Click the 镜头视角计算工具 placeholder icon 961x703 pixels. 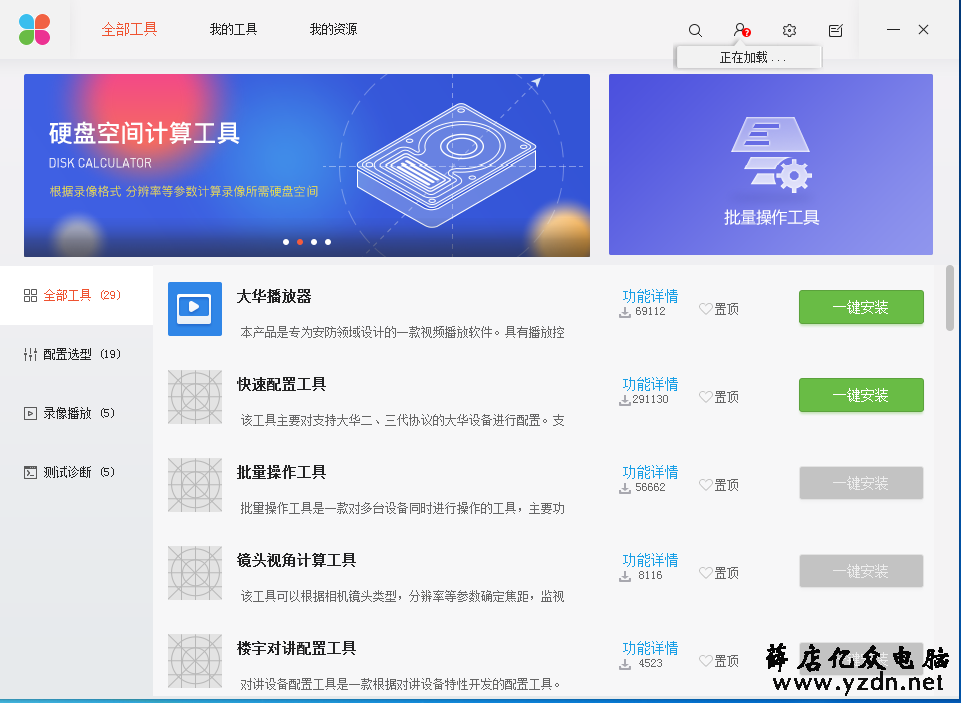click(195, 573)
